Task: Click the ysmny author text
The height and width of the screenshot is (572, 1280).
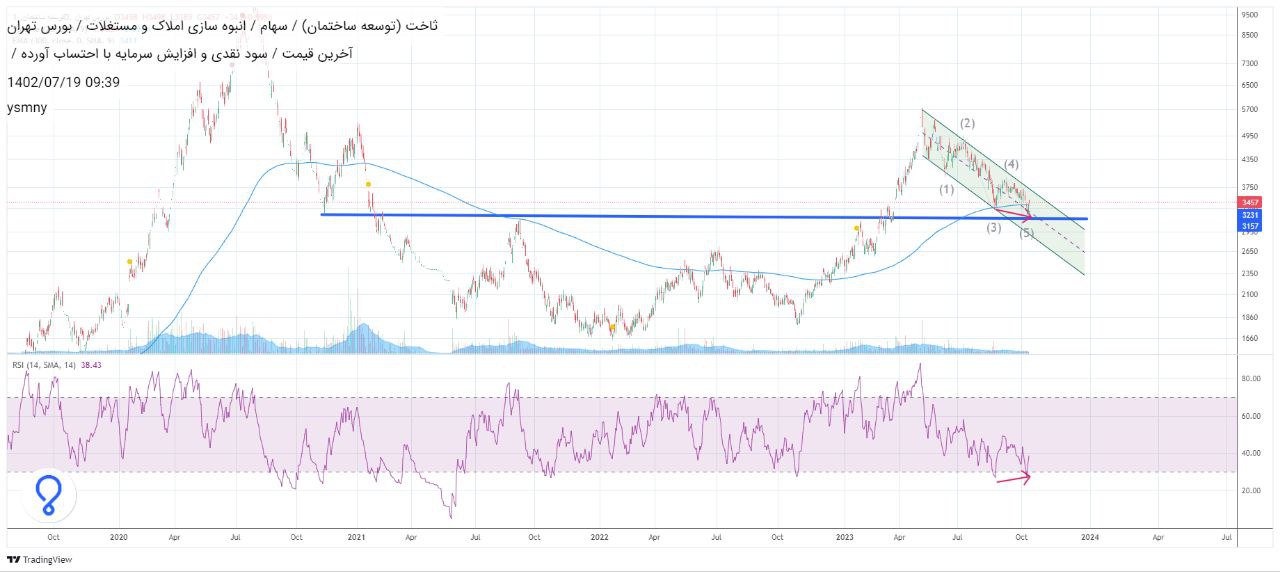Action: pos(27,108)
